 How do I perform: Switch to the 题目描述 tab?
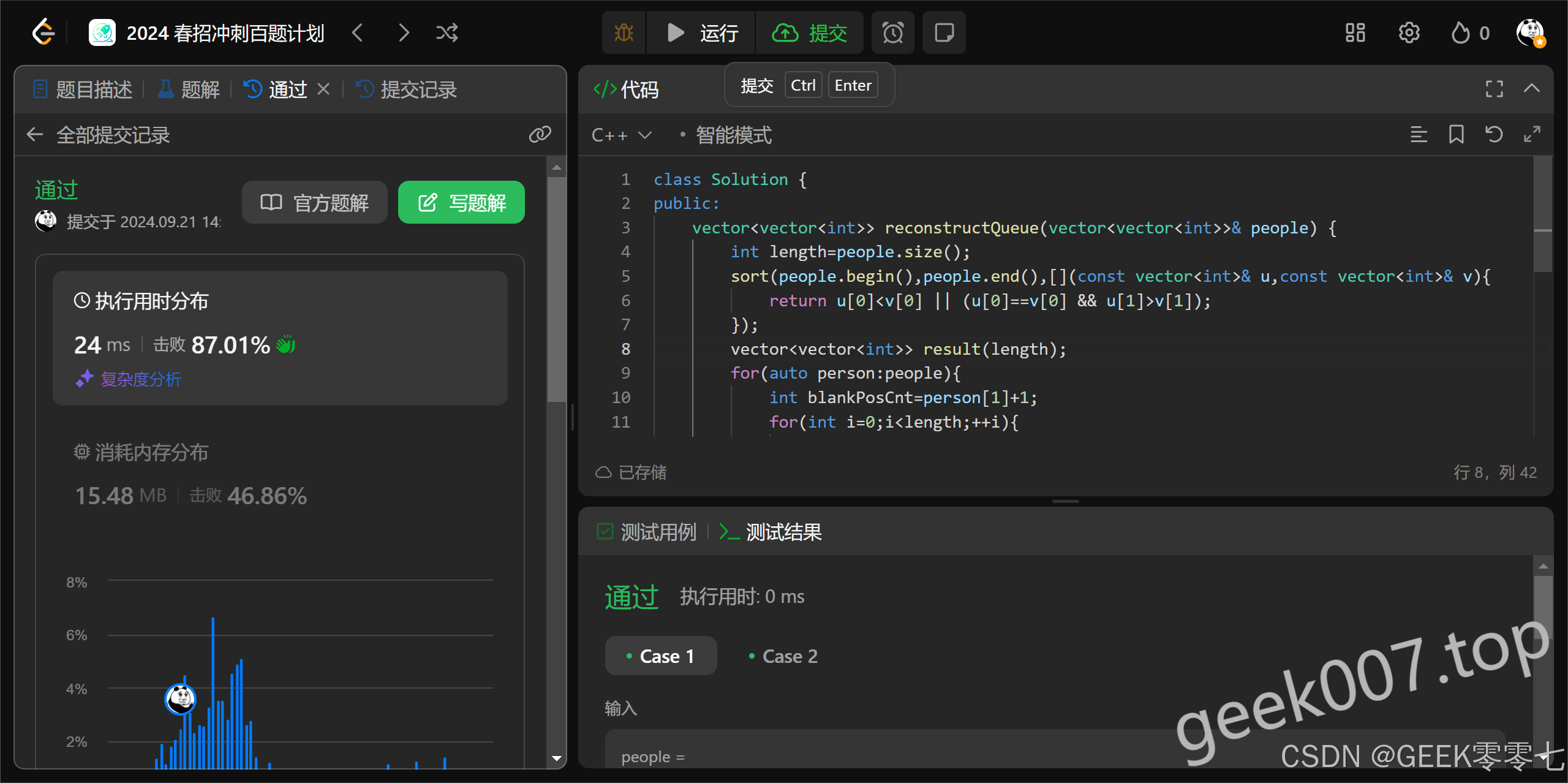click(x=83, y=89)
